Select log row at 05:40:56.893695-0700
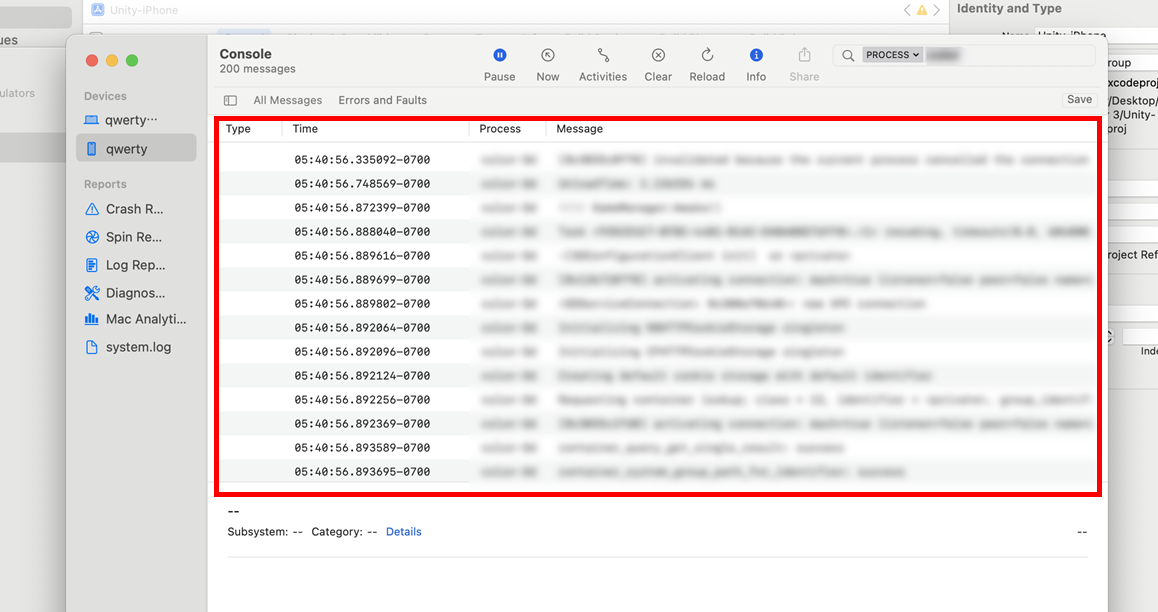 coord(657,472)
